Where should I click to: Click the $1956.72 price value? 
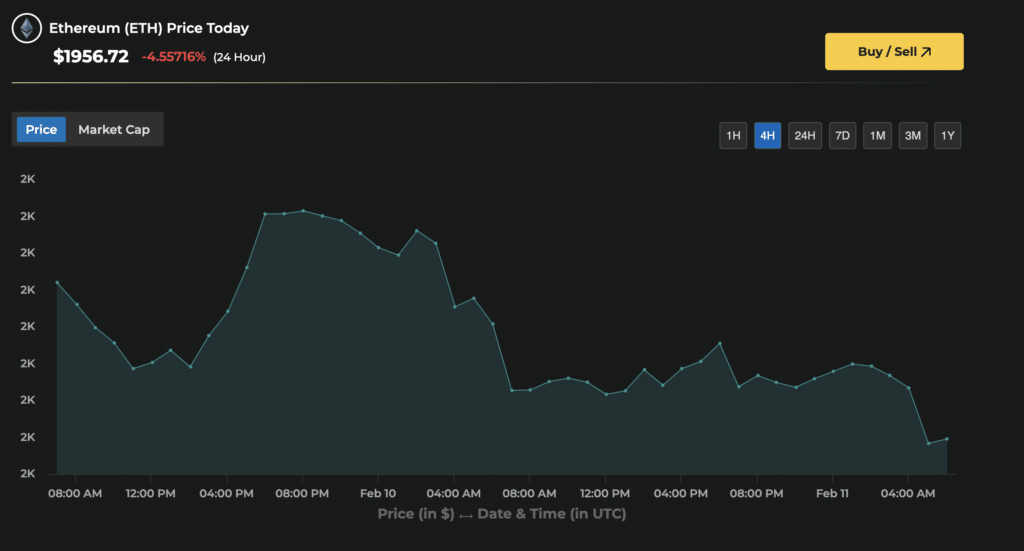pyautogui.click(x=91, y=57)
